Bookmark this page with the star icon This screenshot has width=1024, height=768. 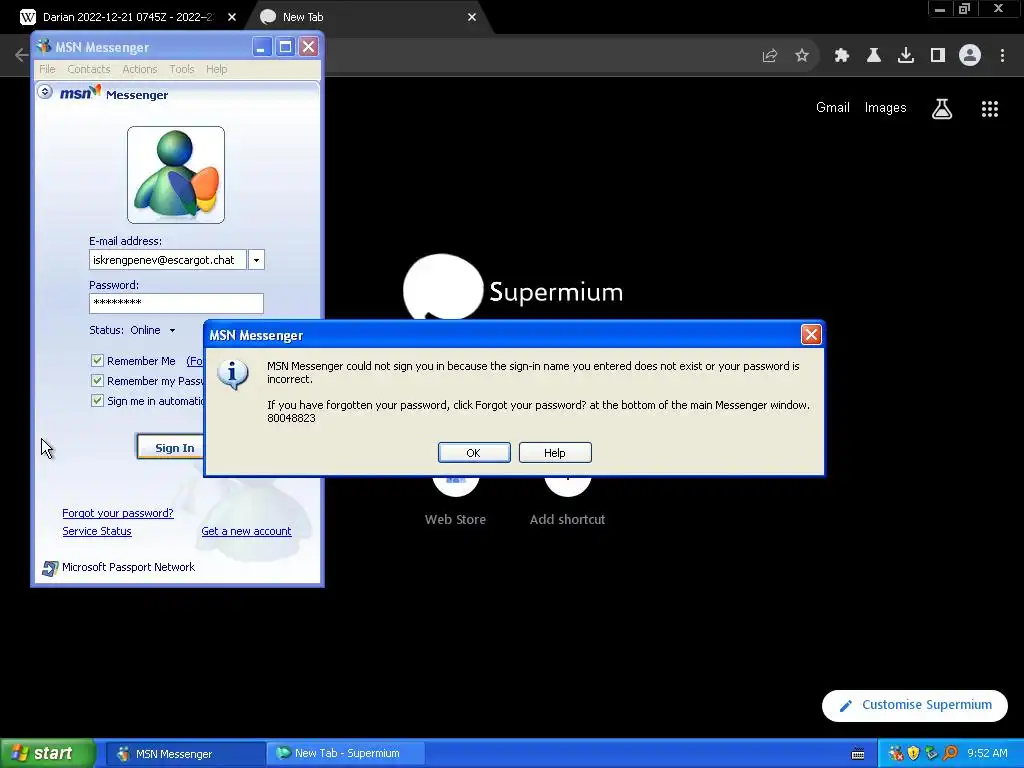[x=802, y=56]
